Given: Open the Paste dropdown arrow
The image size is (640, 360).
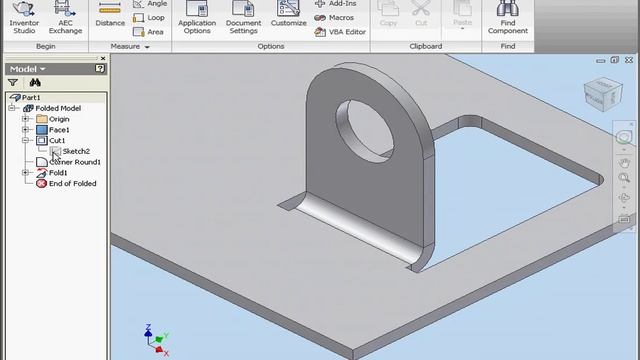Looking at the screenshot, I should coord(462,29).
